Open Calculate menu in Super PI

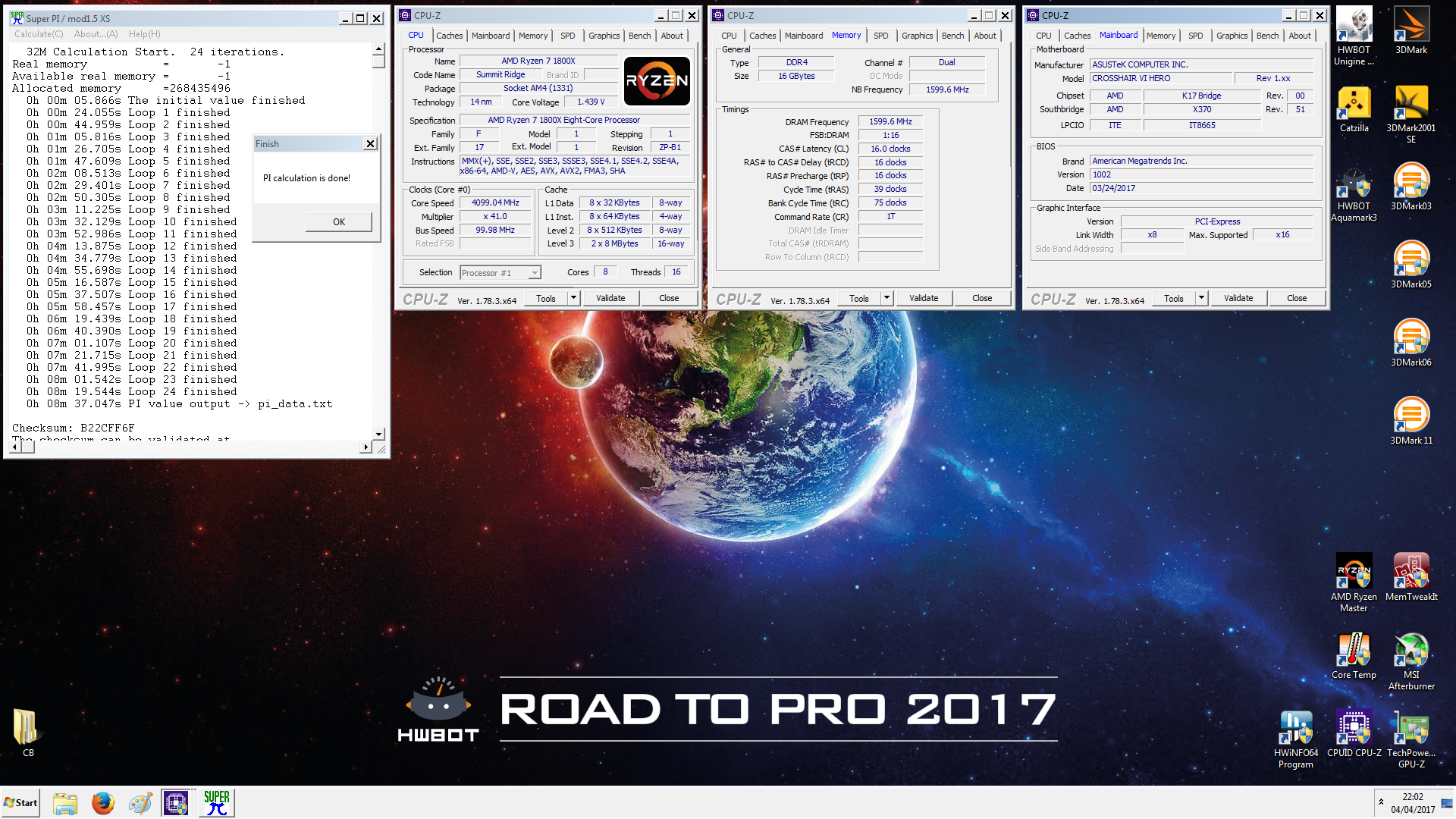[x=39, y=34]
